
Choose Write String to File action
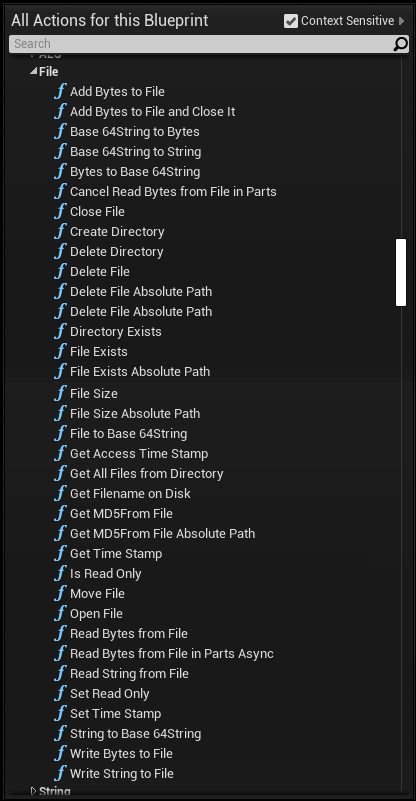coord(122,773)
